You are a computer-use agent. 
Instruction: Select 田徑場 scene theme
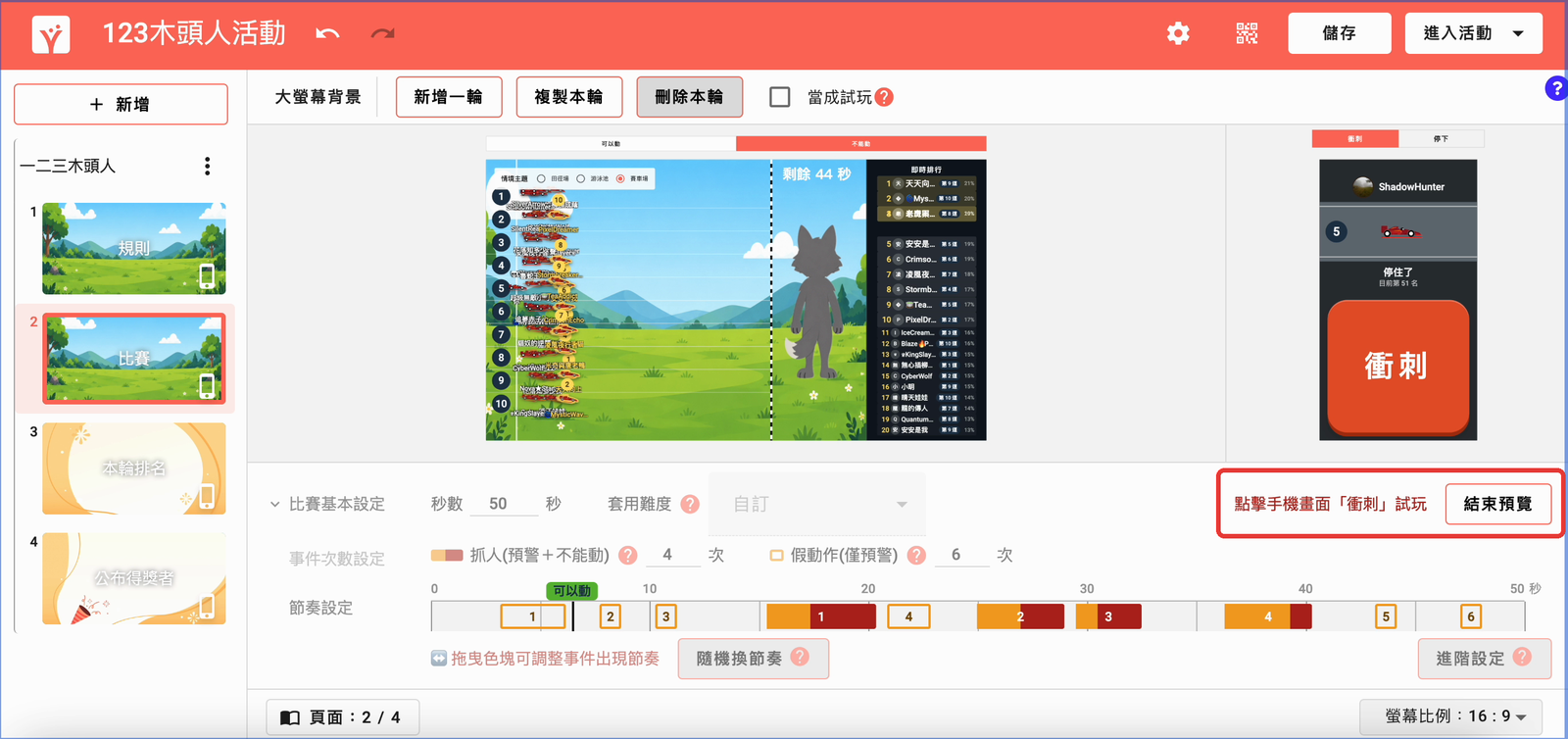point(541,178)
